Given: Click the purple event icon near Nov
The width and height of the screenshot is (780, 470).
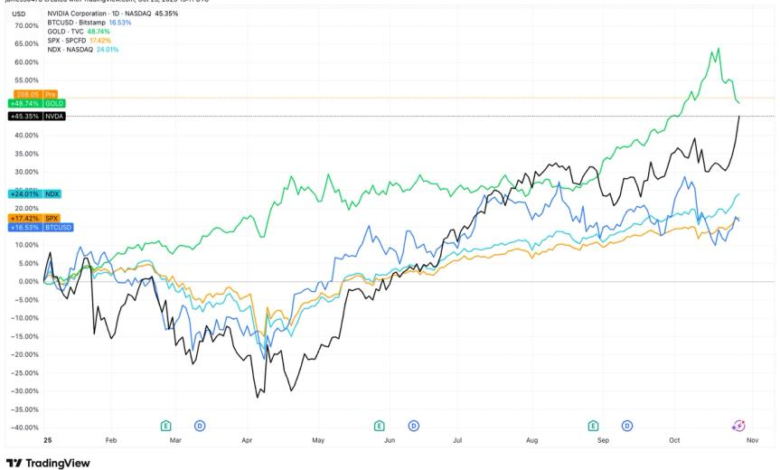Looking at the screenshot, I should point(740,425).
